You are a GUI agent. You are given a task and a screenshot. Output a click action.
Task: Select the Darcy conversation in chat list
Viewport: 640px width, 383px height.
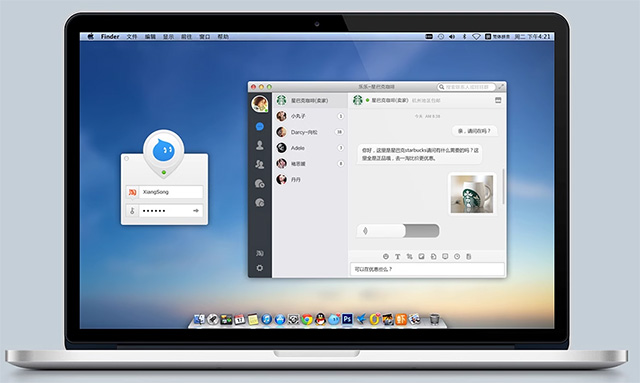tap(310, 132)
